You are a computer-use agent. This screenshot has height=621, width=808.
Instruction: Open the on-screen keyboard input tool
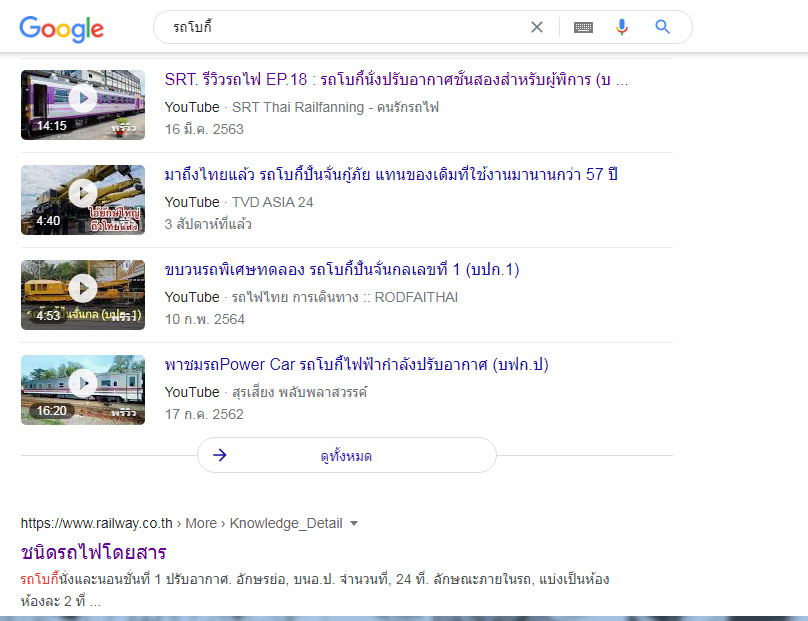click(583, 27)
